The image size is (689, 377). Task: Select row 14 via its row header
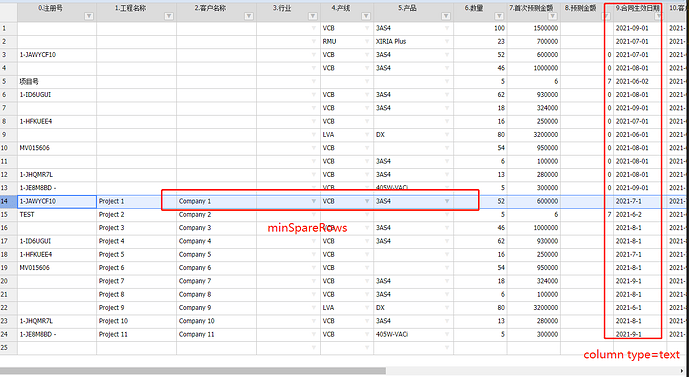click(x=8, y=201)
